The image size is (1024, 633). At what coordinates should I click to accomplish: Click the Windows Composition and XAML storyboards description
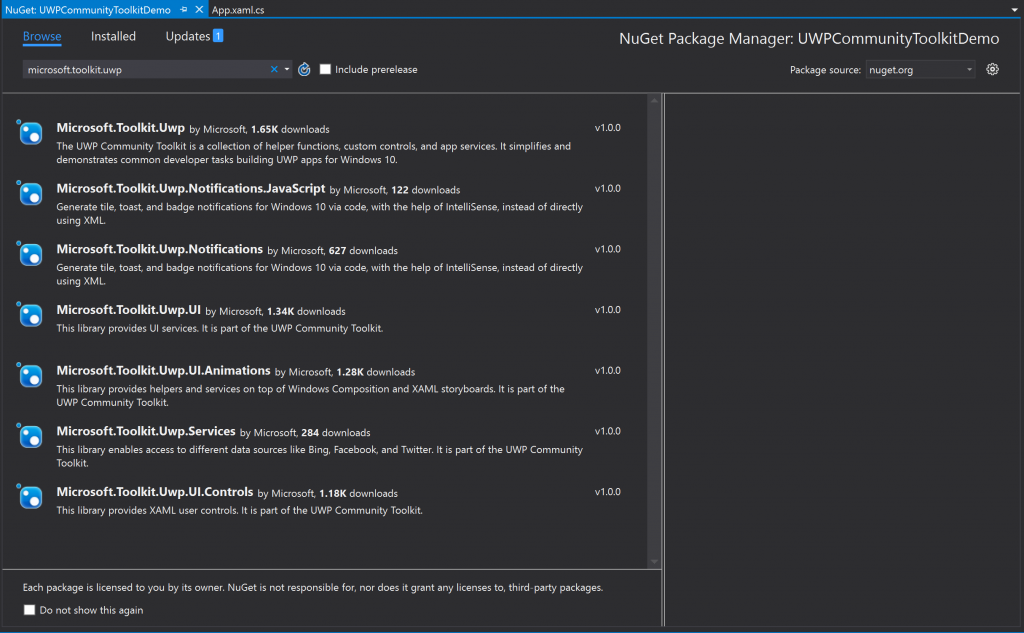pos(310,395)
